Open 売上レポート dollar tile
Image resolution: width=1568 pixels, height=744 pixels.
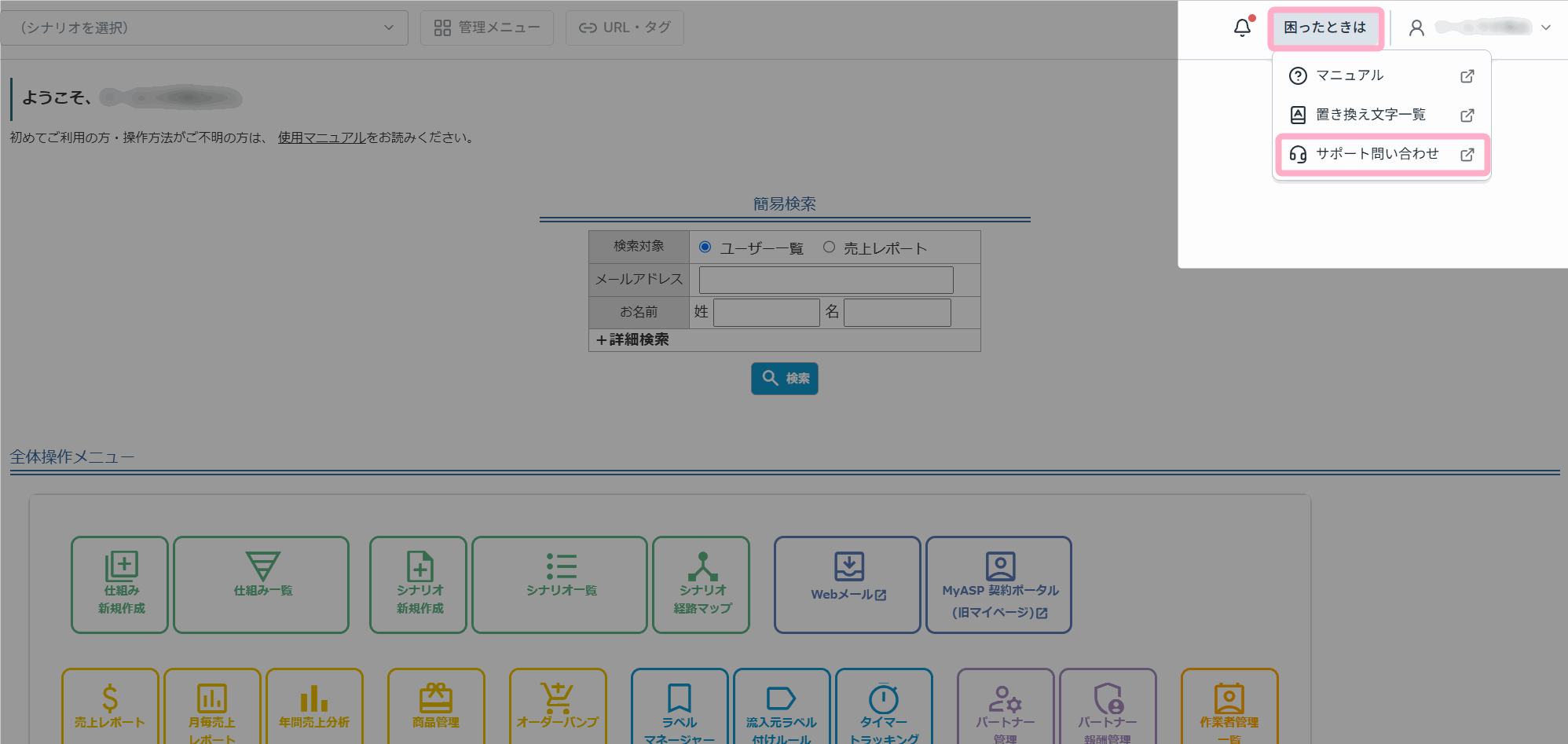pyautogui.click(x=110, y=706)
